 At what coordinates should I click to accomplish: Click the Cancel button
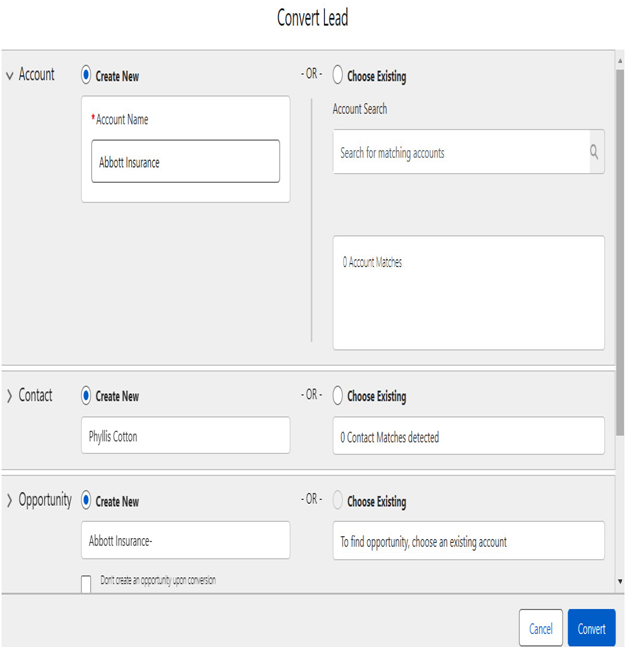[541, 628]
